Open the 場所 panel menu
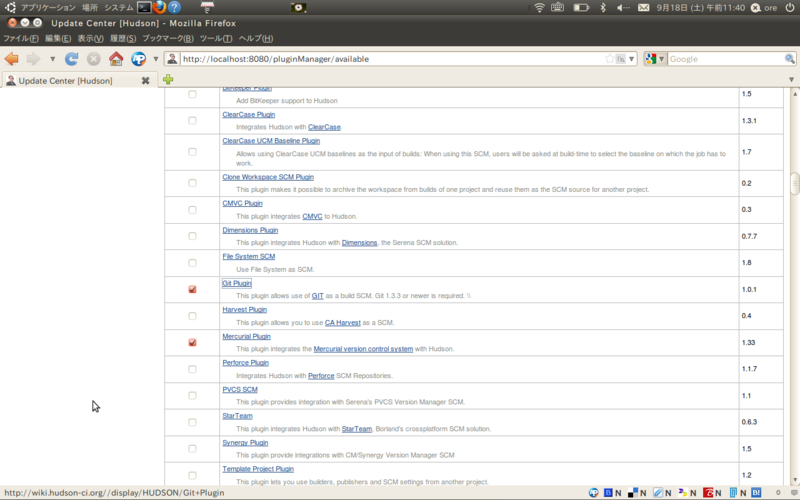This screenshot has width=800, height=500. coord(90,8)
